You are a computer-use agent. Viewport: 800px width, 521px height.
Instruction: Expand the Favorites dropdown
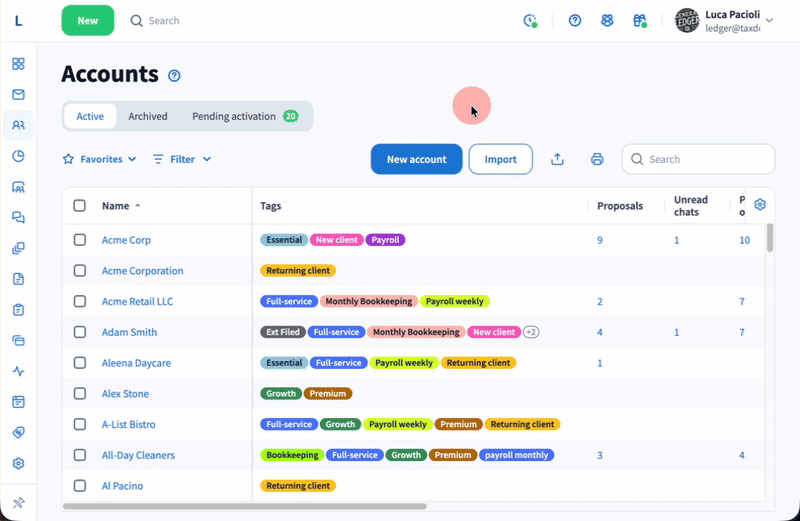click(99, 159)
